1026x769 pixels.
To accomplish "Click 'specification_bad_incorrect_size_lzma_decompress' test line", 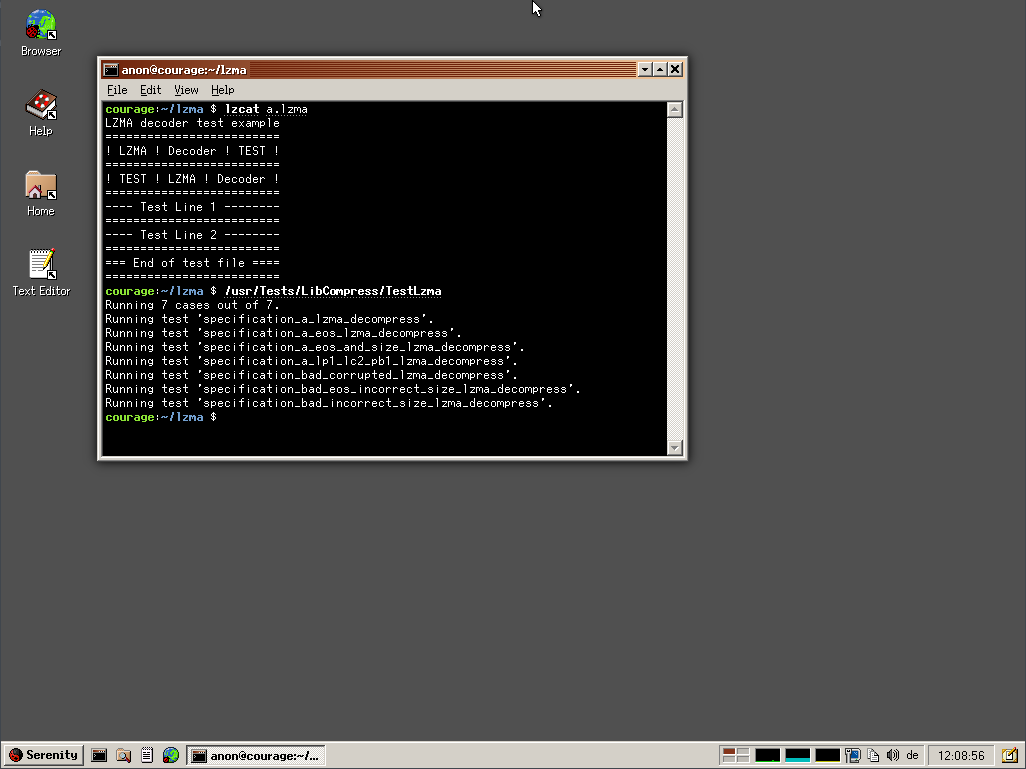I will pos(329,403).
